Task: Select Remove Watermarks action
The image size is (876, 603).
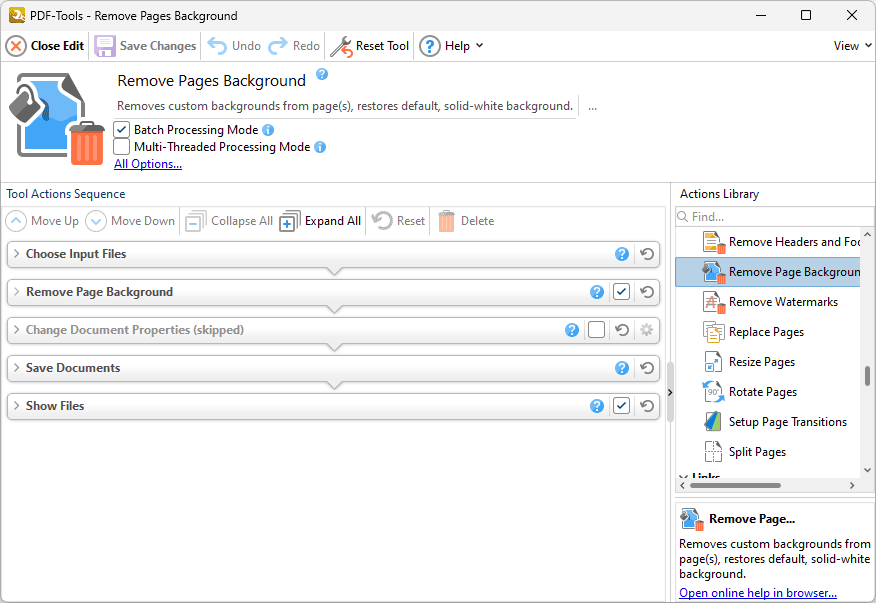Action: (768, 302)
